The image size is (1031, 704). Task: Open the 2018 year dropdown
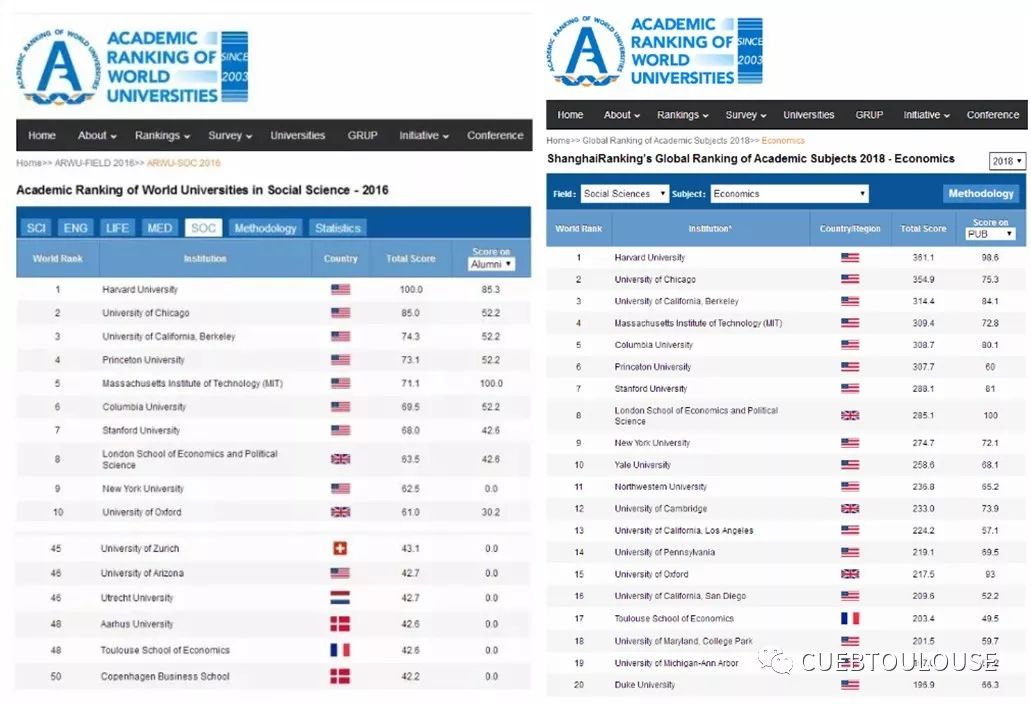point(1007,161)
